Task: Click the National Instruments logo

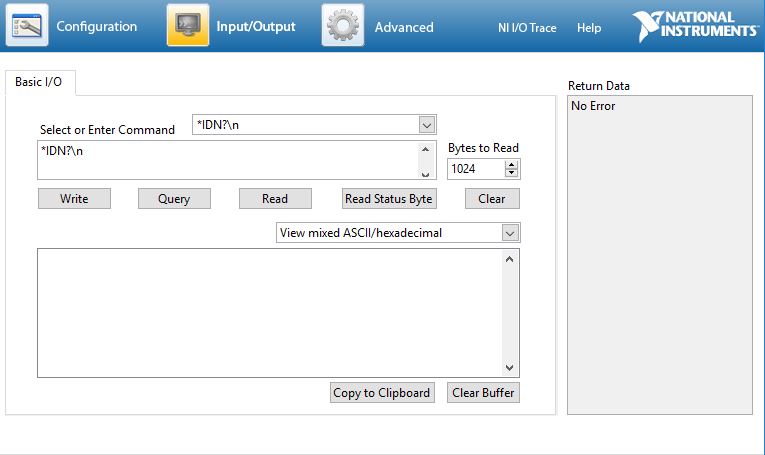Action: [695, 25]
